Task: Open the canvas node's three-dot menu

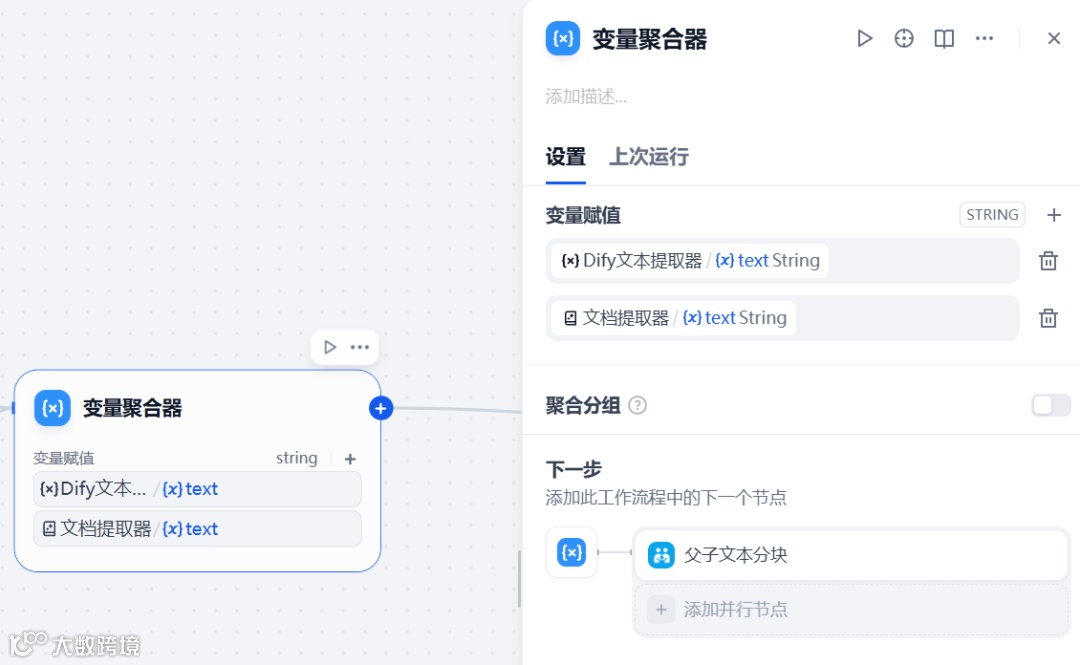Action: tap(360, 347)
